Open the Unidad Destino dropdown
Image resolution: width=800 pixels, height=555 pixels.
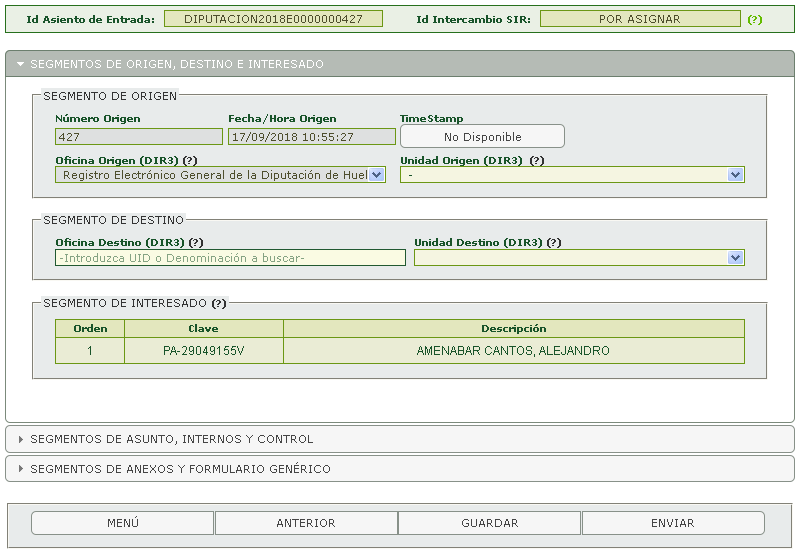tap(579, 258)
